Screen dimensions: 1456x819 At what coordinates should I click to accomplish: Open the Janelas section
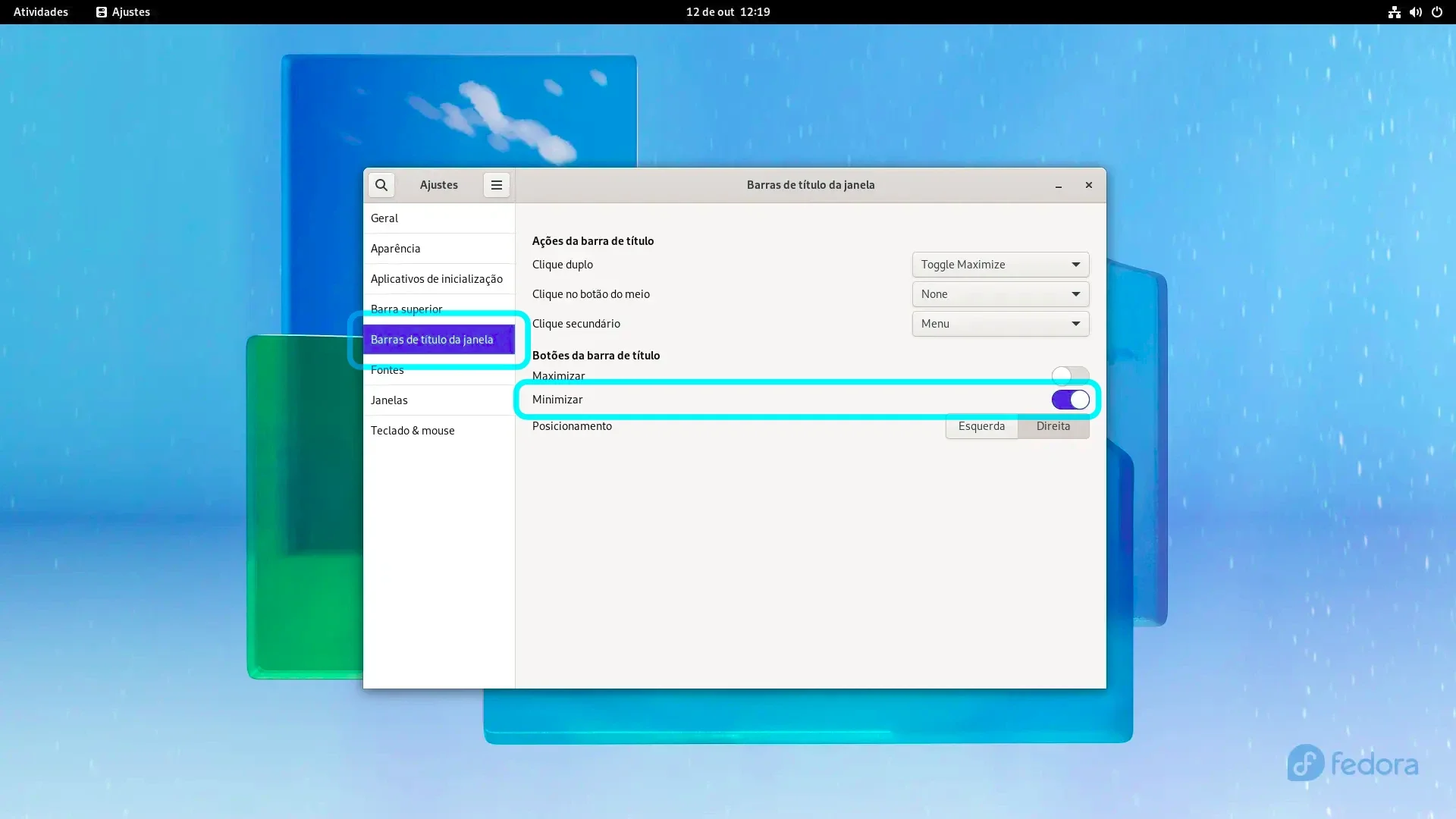tap(439, 400)
